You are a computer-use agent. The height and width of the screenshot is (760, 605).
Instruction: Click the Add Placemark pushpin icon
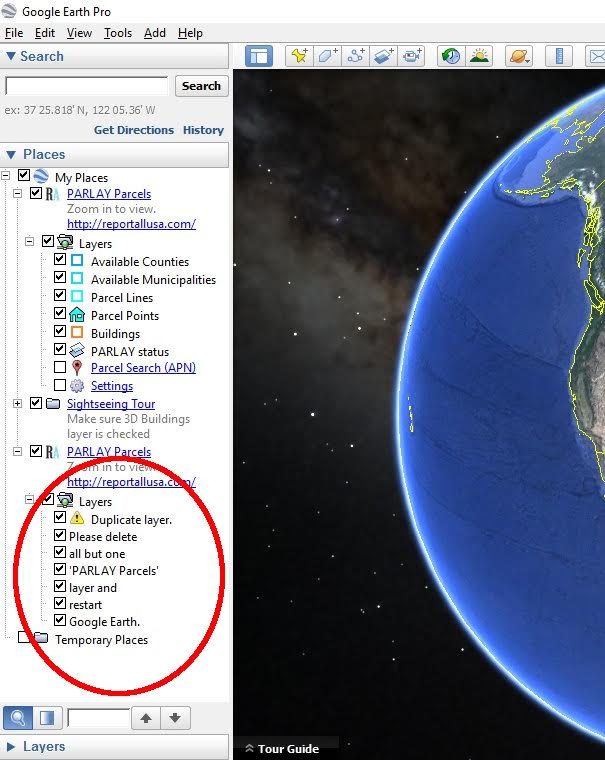(298, 56)
